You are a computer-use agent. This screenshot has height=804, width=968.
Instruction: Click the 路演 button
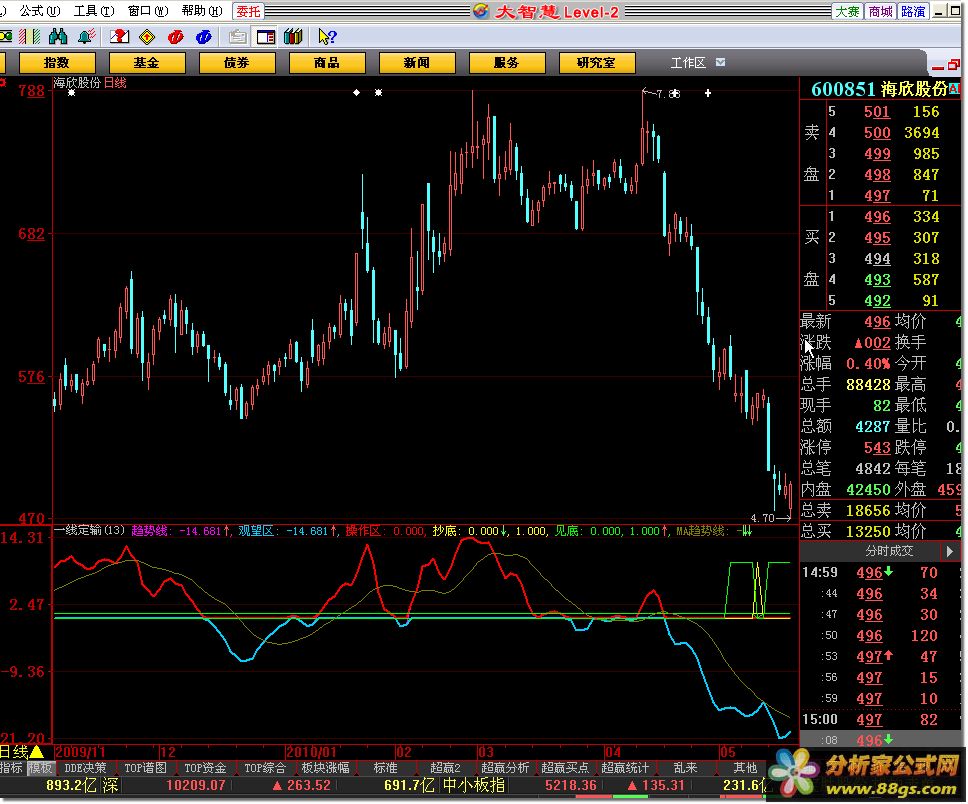913,11
